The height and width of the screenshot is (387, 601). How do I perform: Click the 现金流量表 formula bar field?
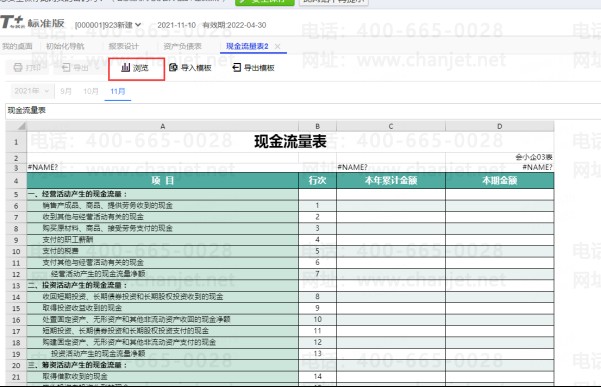(303, 111)
